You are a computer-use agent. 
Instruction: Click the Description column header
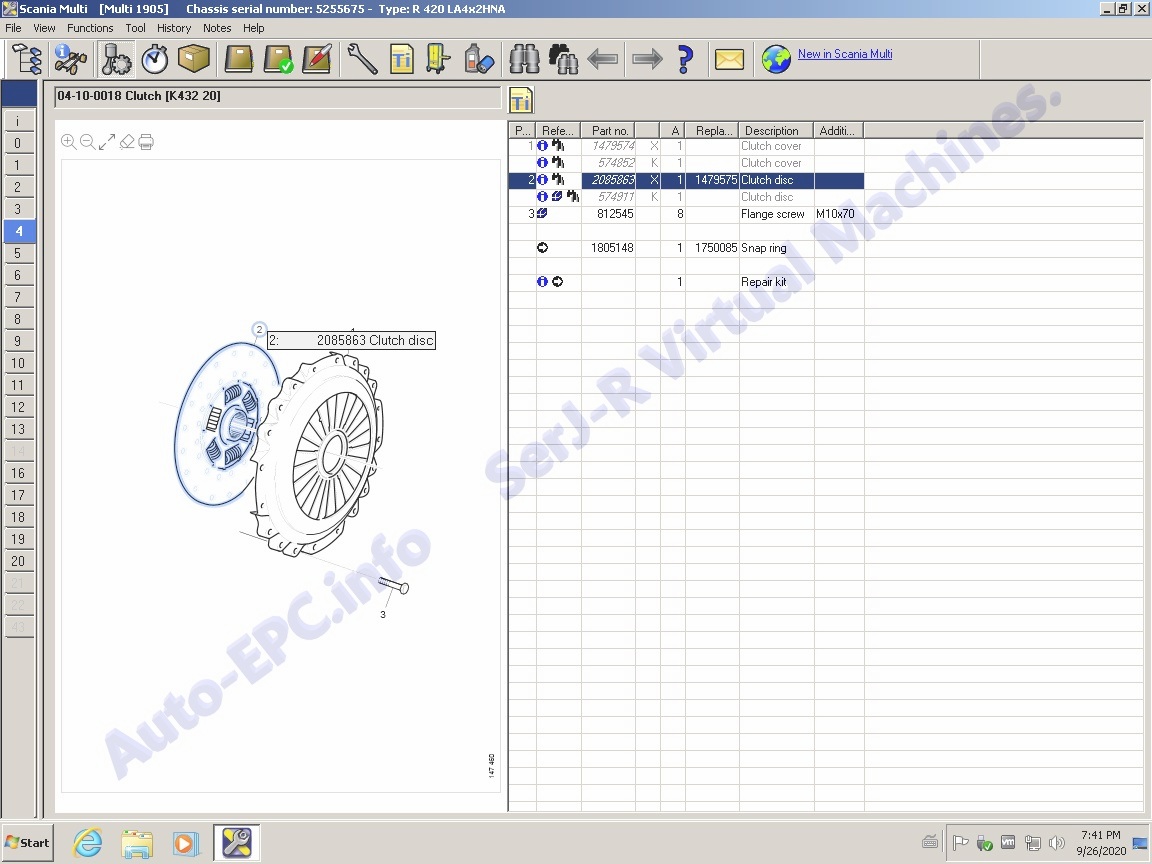coord(776,130)
